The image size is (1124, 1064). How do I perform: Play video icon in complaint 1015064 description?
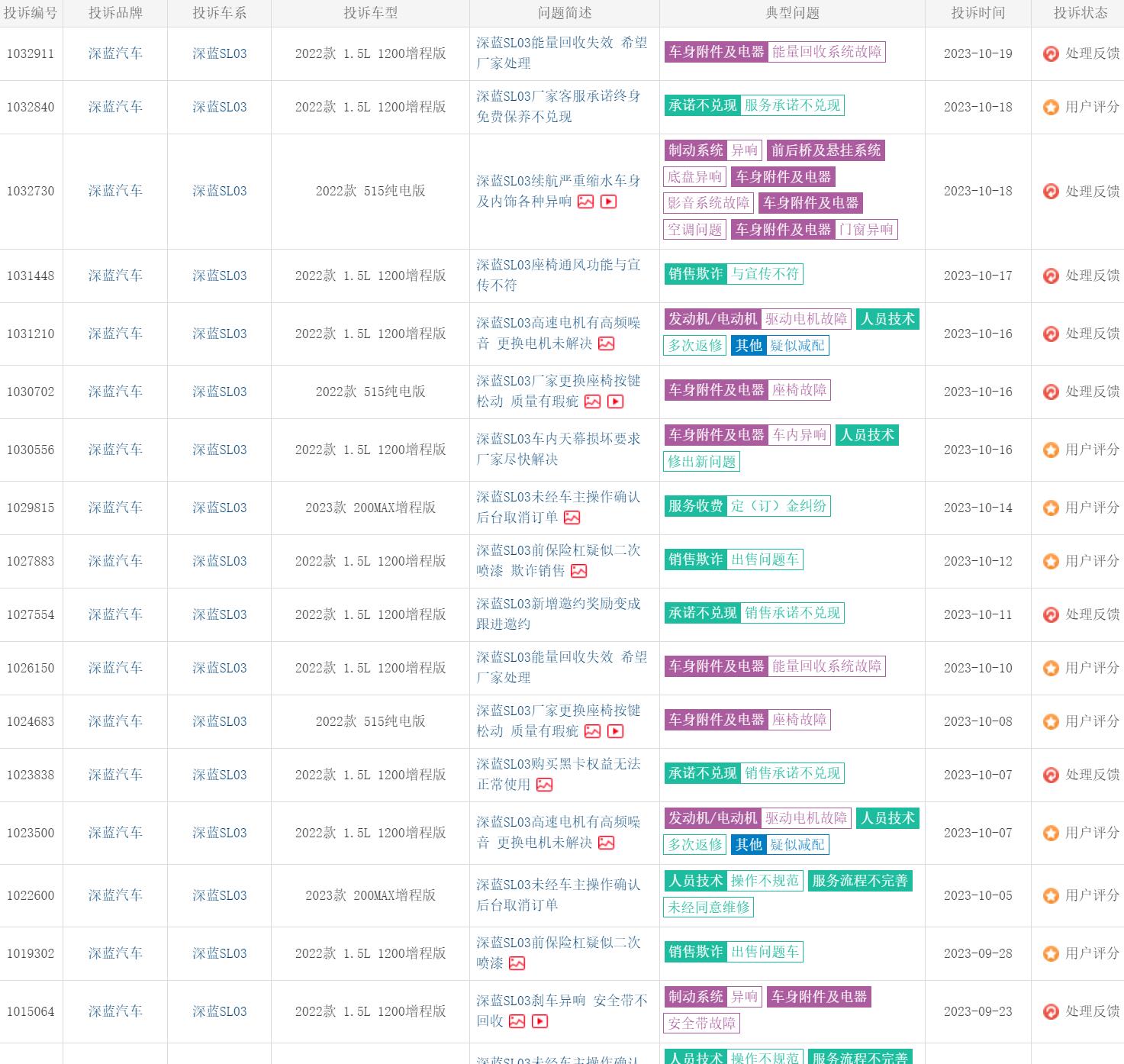(539, 1021)
